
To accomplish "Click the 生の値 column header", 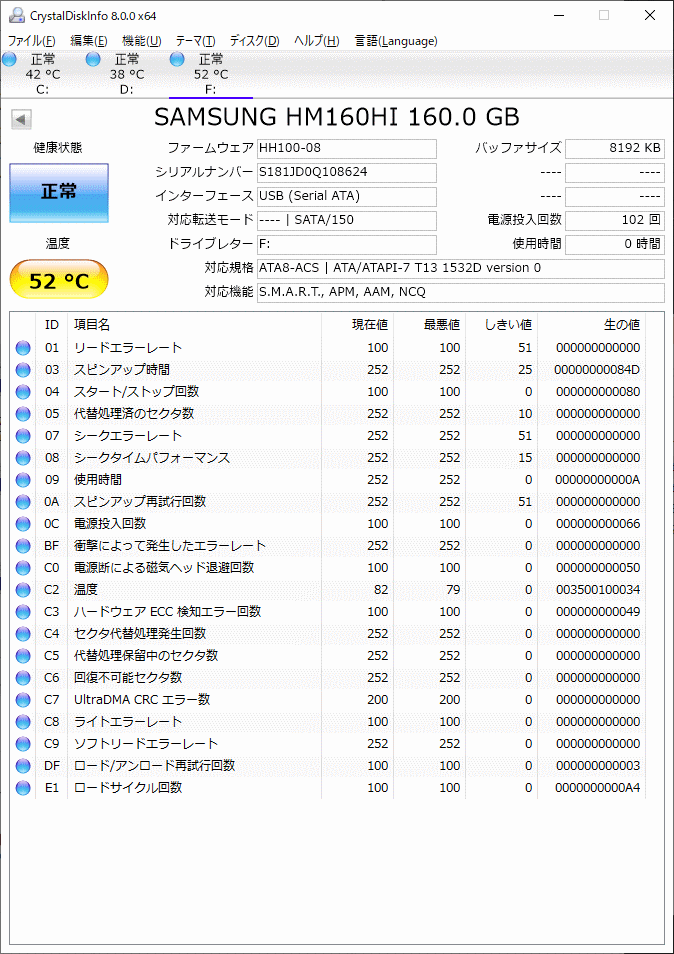I will tap(621, 325).
